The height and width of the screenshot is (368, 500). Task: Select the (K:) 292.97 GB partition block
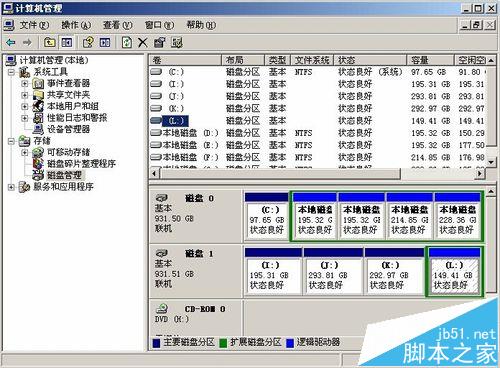click(x=394, y=271)
